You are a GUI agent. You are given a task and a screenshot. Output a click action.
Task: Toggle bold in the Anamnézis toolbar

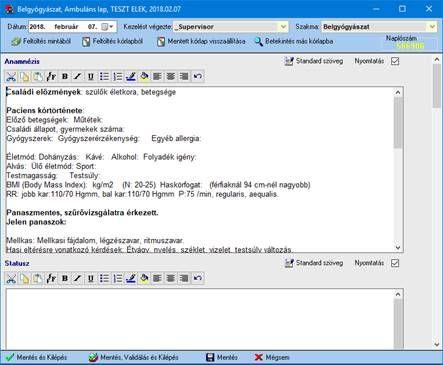click(65, 77)
